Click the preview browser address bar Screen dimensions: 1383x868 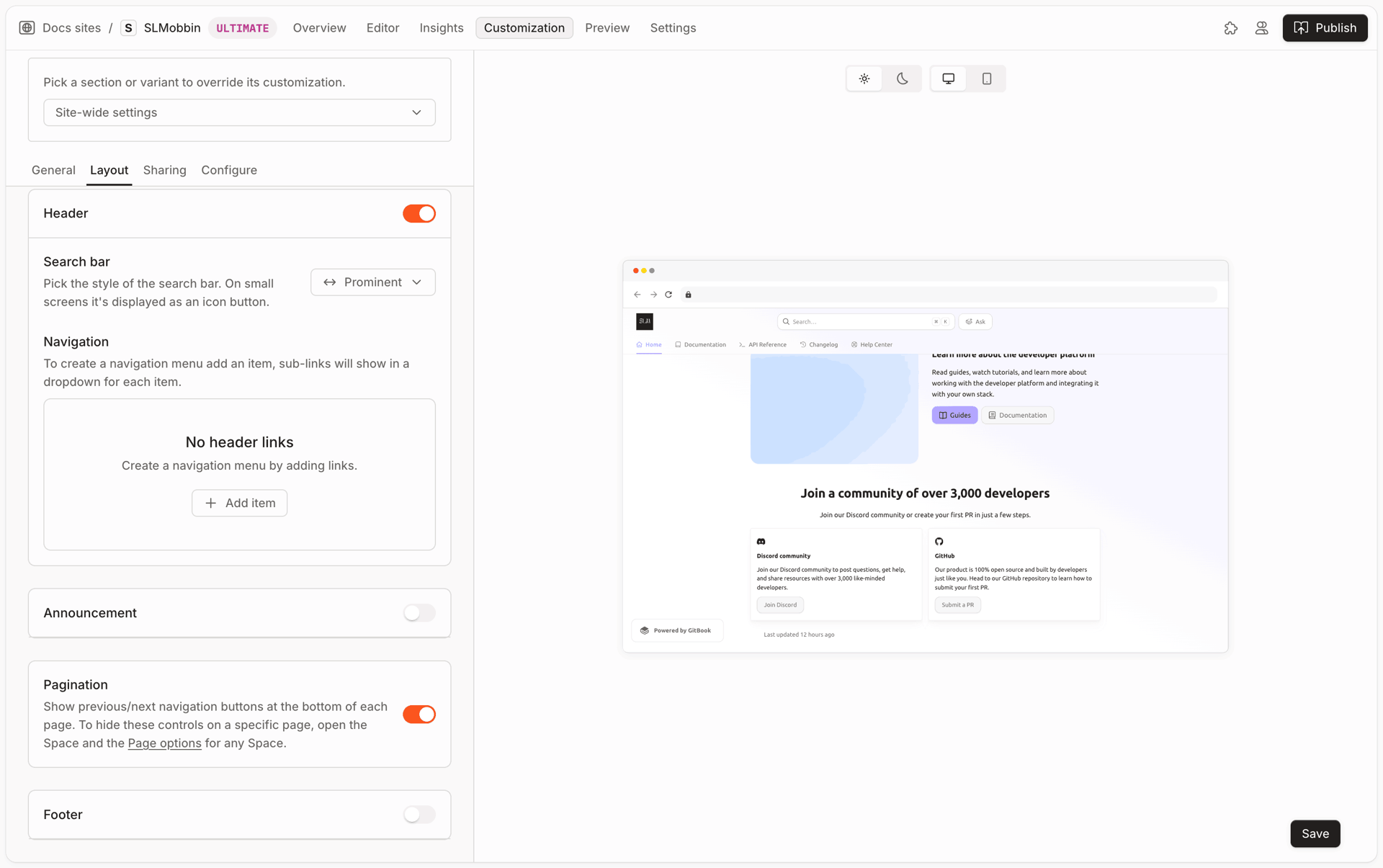pos(948,295)
